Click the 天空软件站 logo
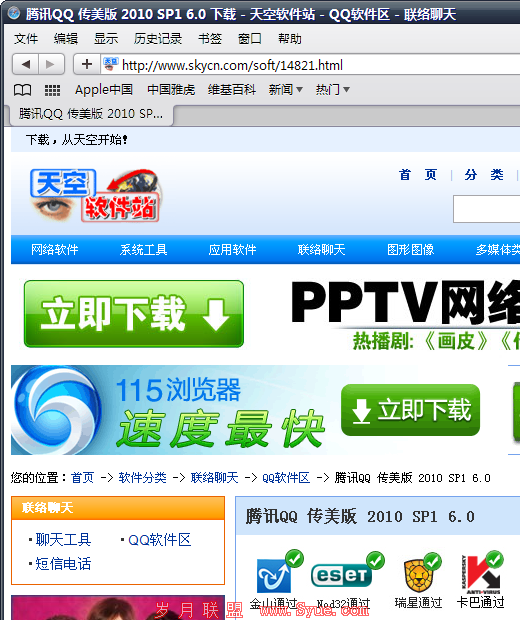Screen dimensions: 520x620 point(95,195)
